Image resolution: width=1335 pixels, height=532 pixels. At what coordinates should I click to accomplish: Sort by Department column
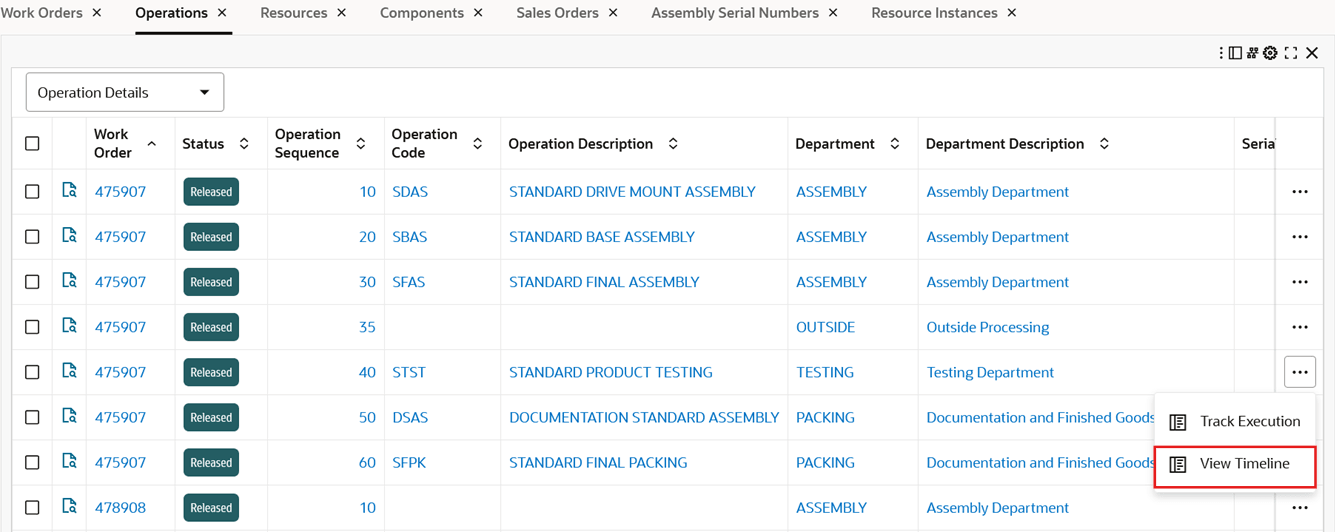pyautogui.click(x=895, y=144)
